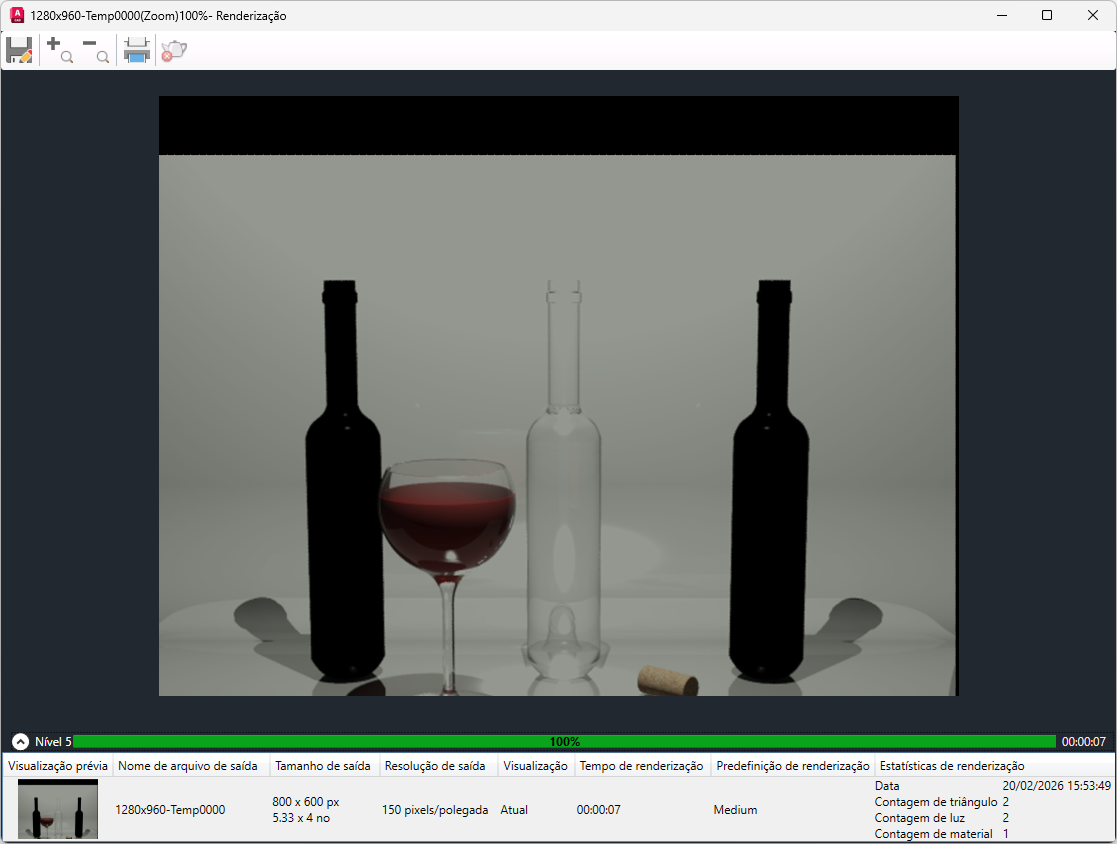1117x844 pixels.
Task: Click the elapsed time beside progress bar
Action: [1084, 741]
